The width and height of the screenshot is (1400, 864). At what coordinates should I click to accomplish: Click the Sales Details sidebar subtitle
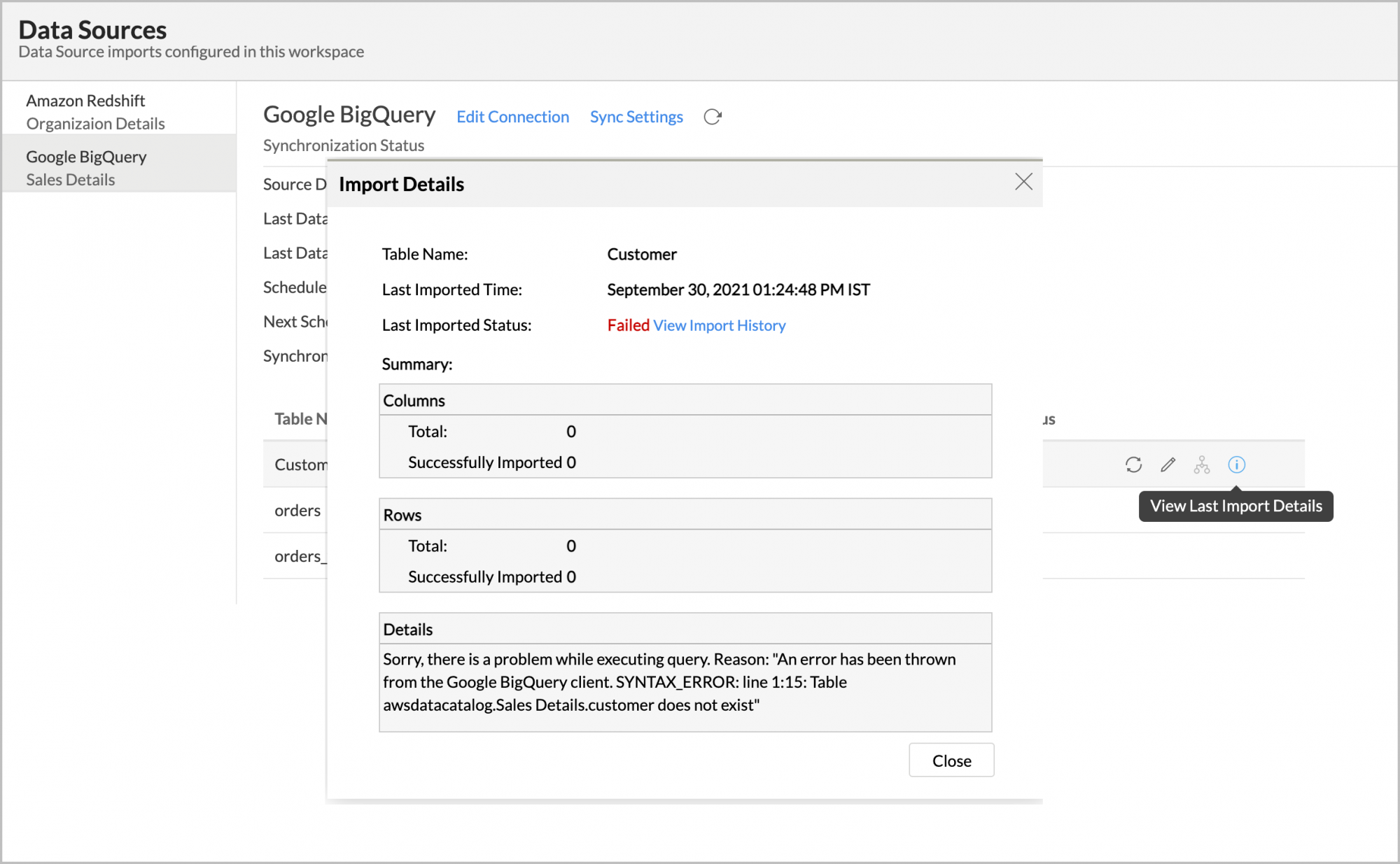(x=71, y=180)
